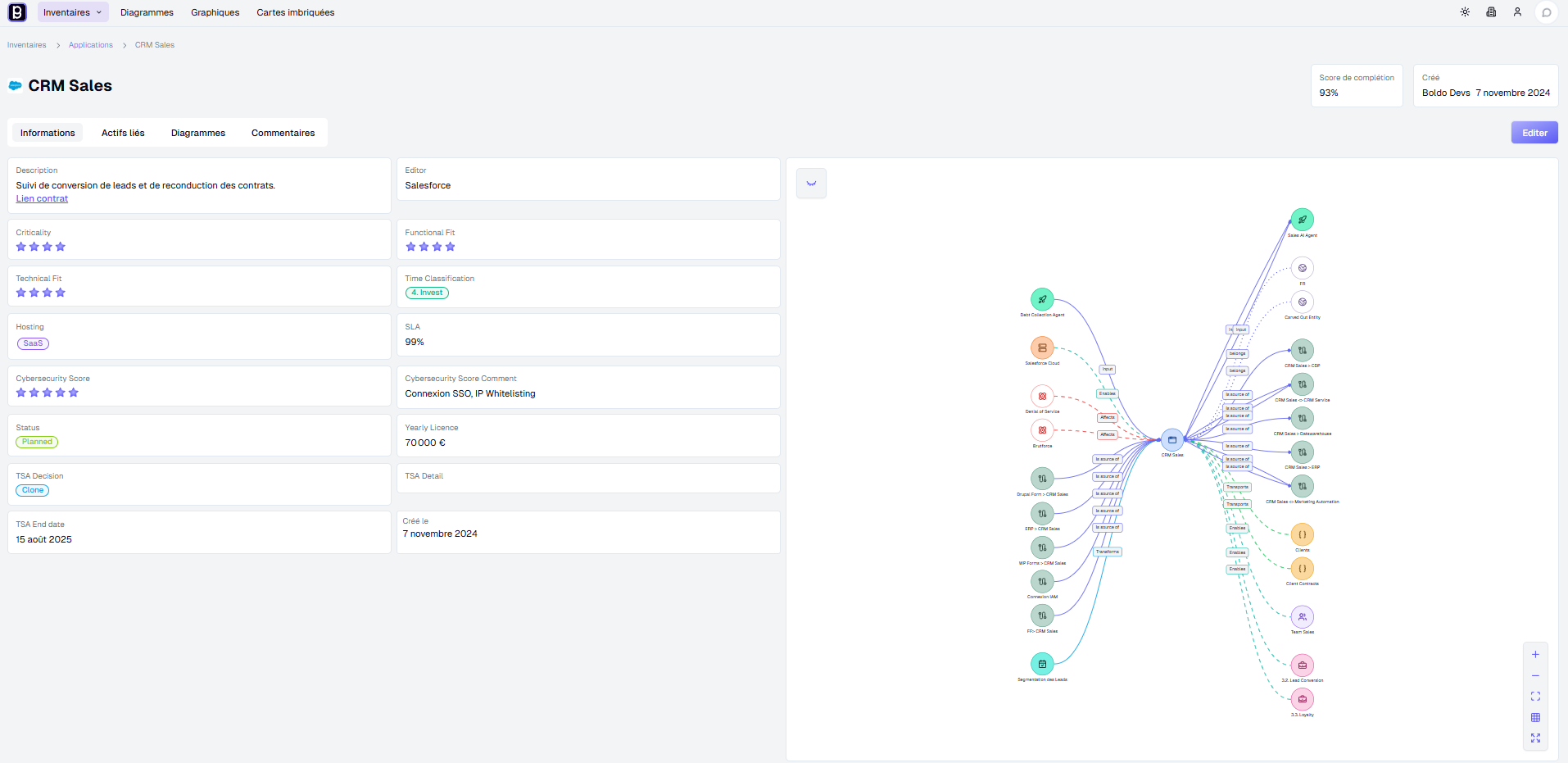This screenshot has width=1568, height=763.
Task: Expand the graph to fullscreen
Action: coord(1535,738)
